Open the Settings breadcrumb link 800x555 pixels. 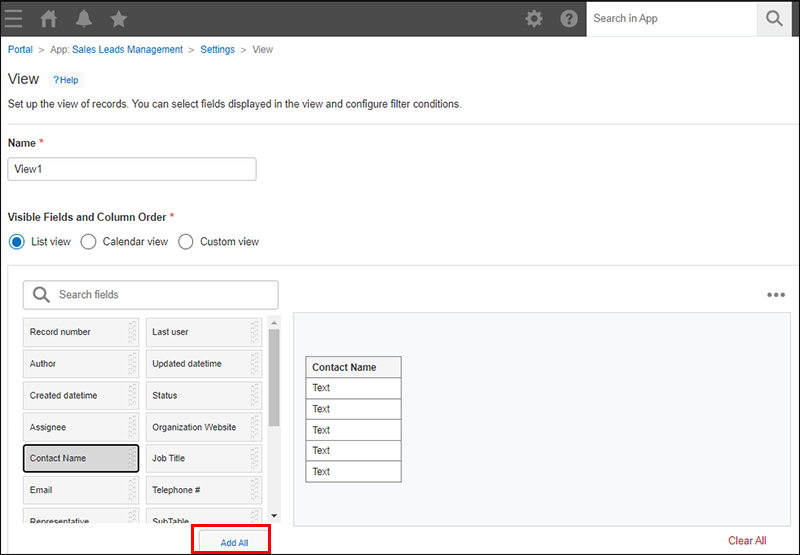click(217, 49)
